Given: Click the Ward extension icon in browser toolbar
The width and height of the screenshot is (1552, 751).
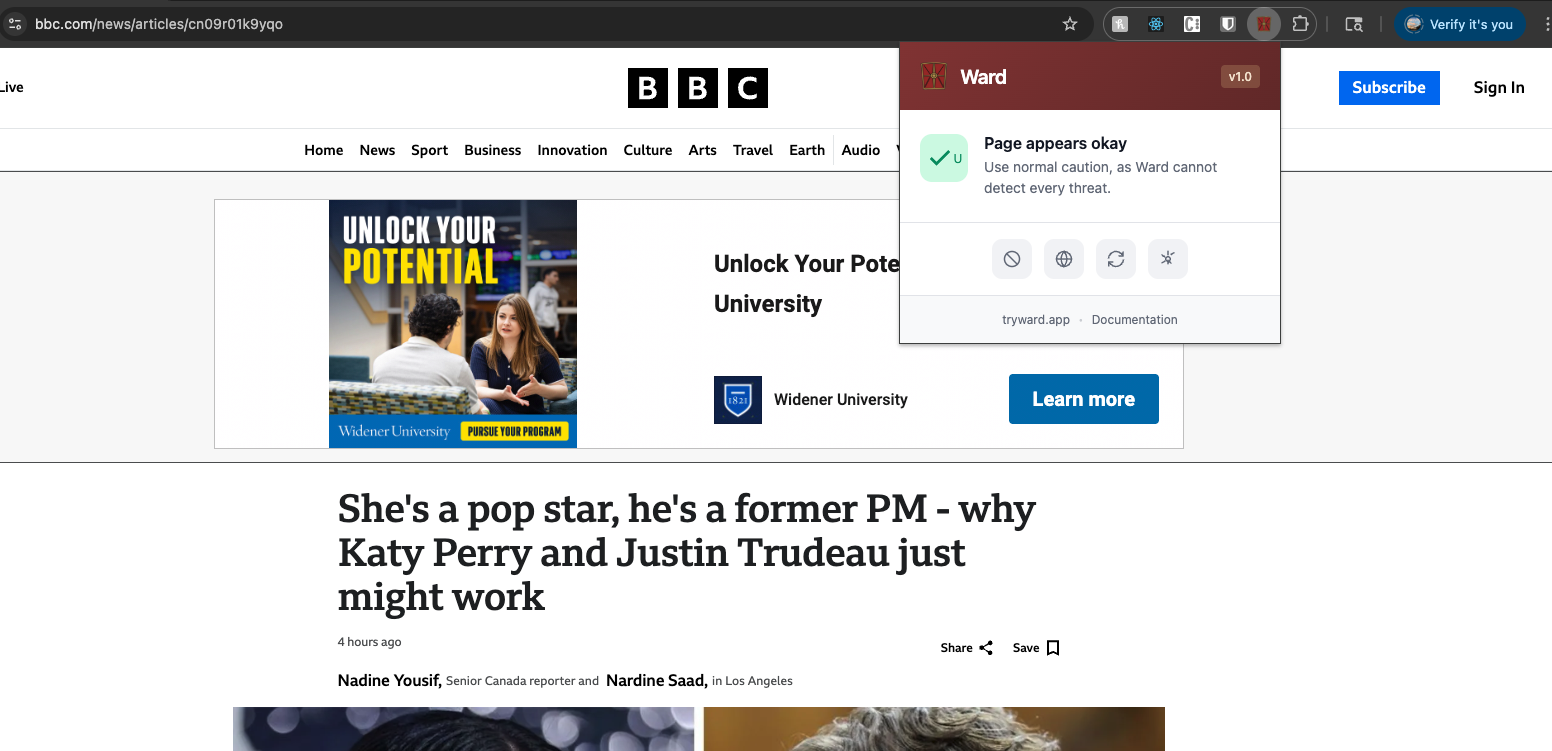Looking at the screenshot, I should click(x=1264, y=24).
